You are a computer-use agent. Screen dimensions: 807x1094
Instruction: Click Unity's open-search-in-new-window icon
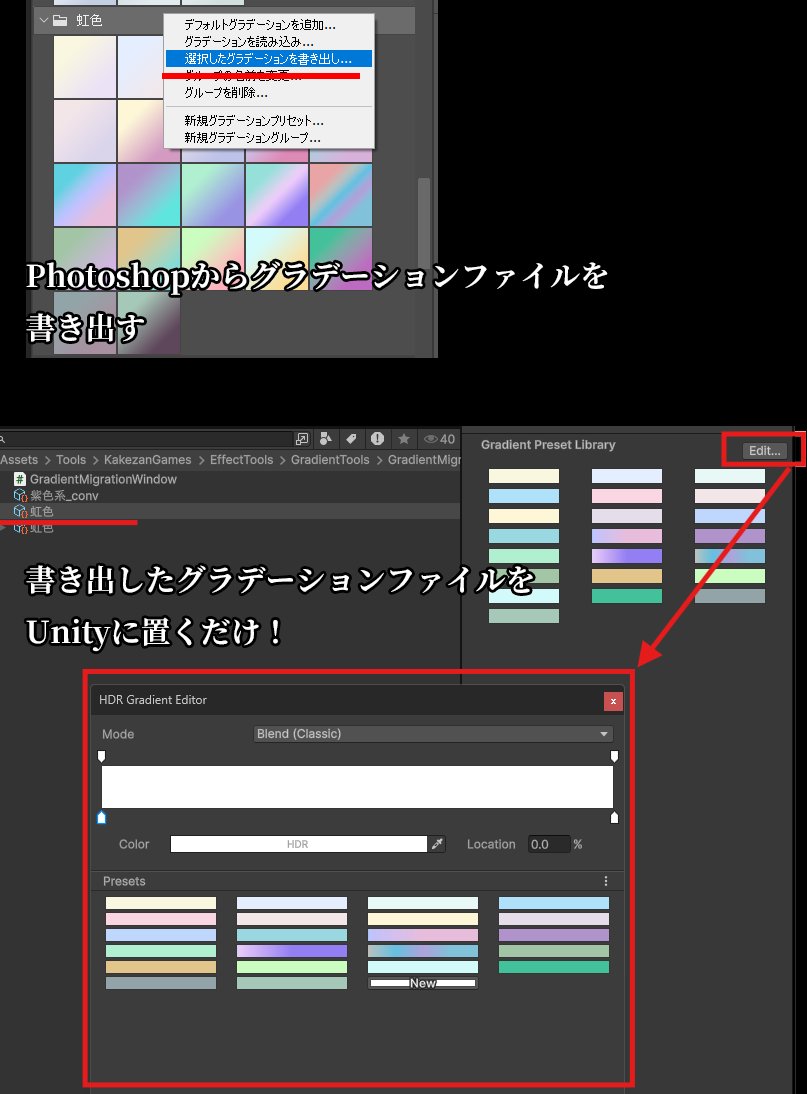pos(302,439)
